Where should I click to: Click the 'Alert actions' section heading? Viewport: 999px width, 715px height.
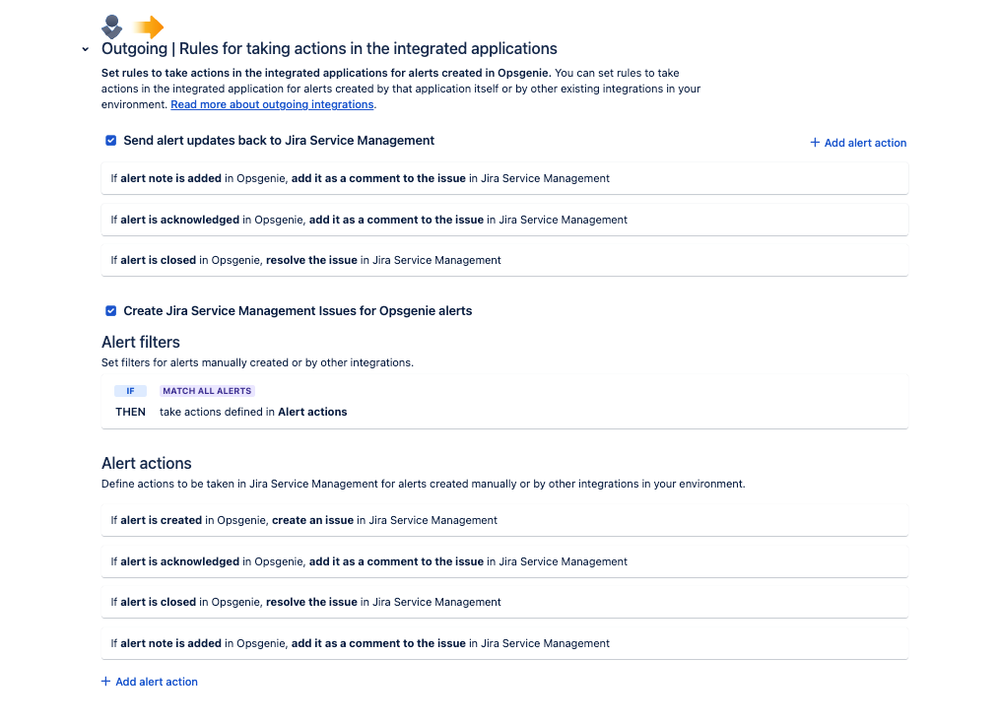(147, 463)
